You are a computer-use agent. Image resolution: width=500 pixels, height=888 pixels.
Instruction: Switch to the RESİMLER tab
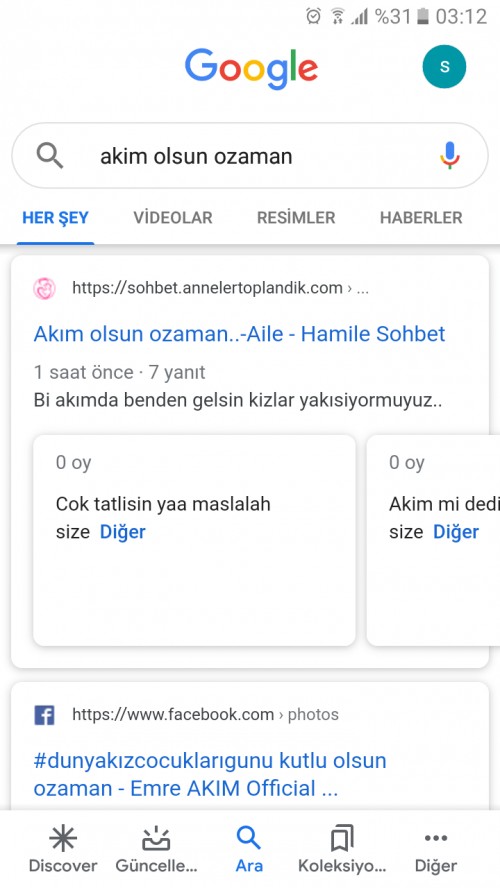click(296, 217)
